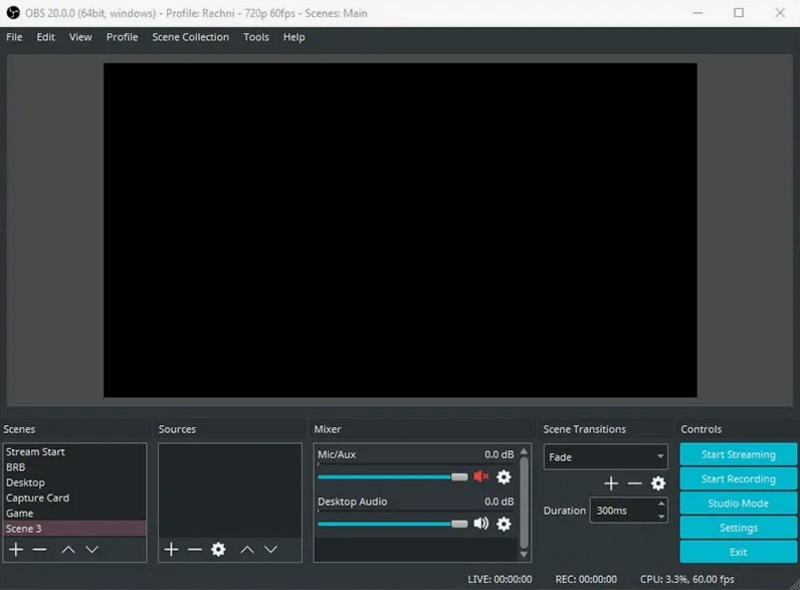
Task: Add a new source with plus icon
Action: click(x=171, y=549)
